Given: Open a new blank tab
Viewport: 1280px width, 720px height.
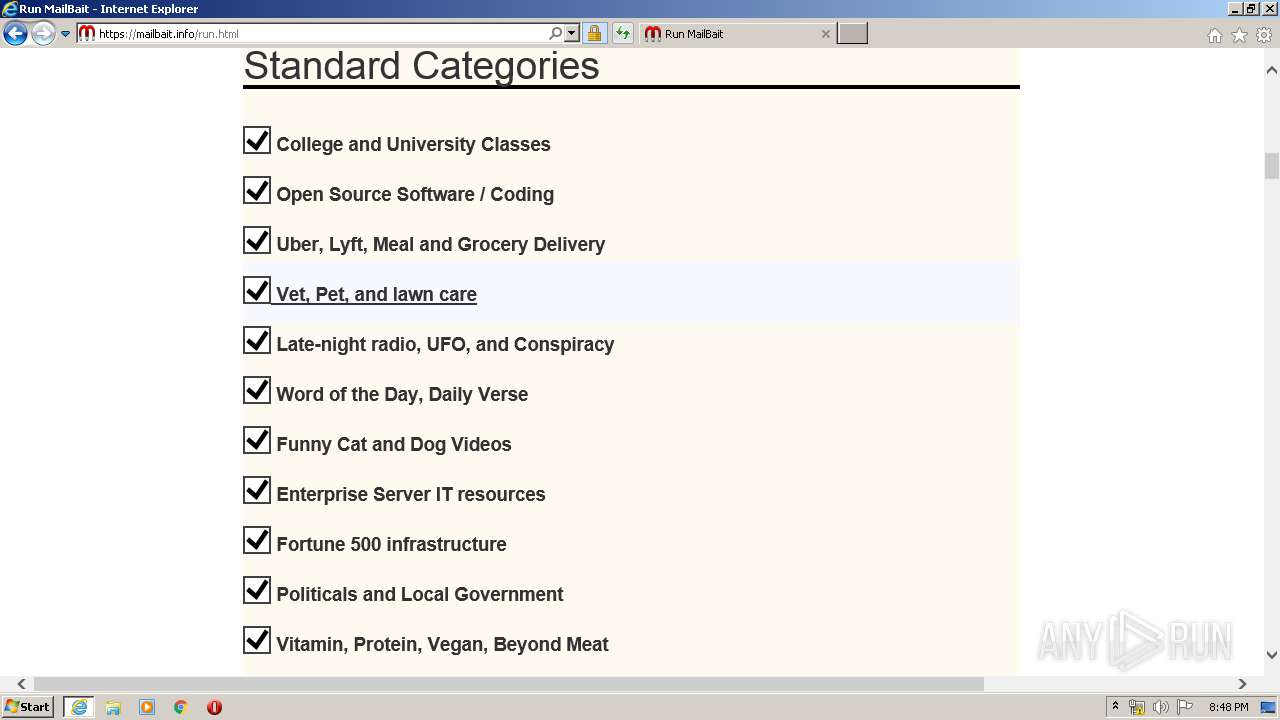Looking at the screenshot, I should coord(852,34).
